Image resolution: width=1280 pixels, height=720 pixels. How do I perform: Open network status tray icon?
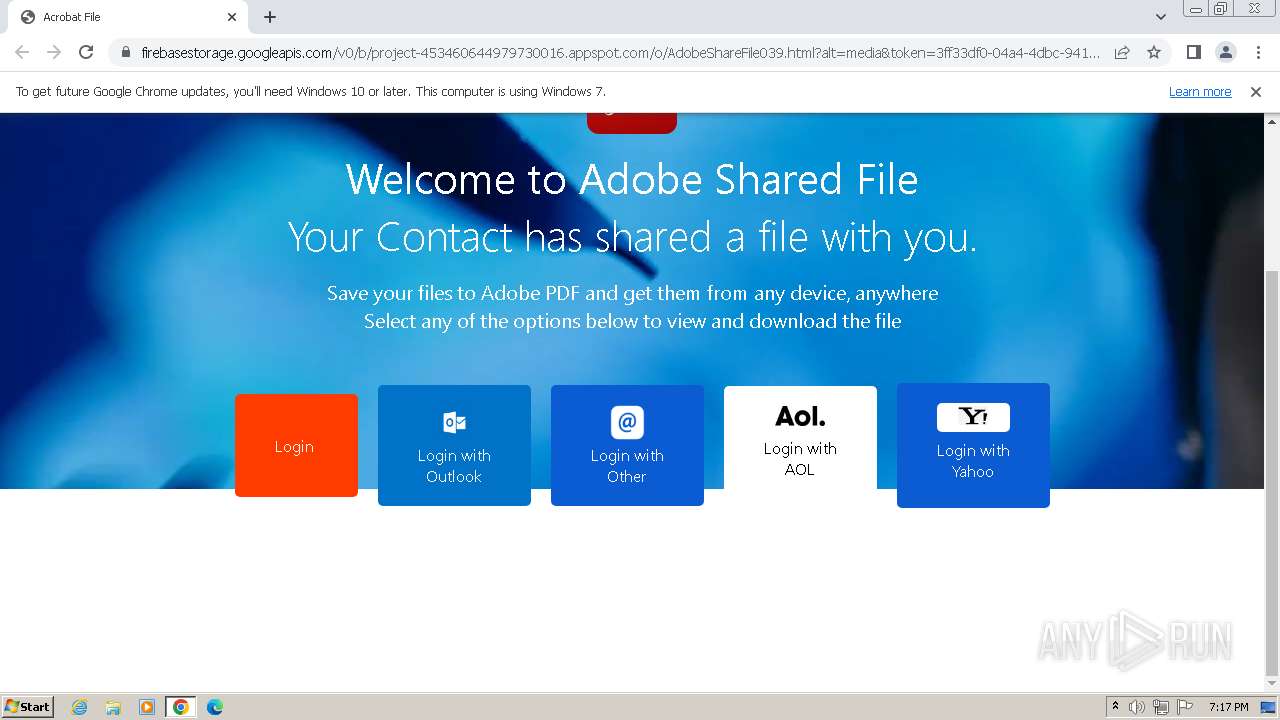click(x=1161, y=707)
